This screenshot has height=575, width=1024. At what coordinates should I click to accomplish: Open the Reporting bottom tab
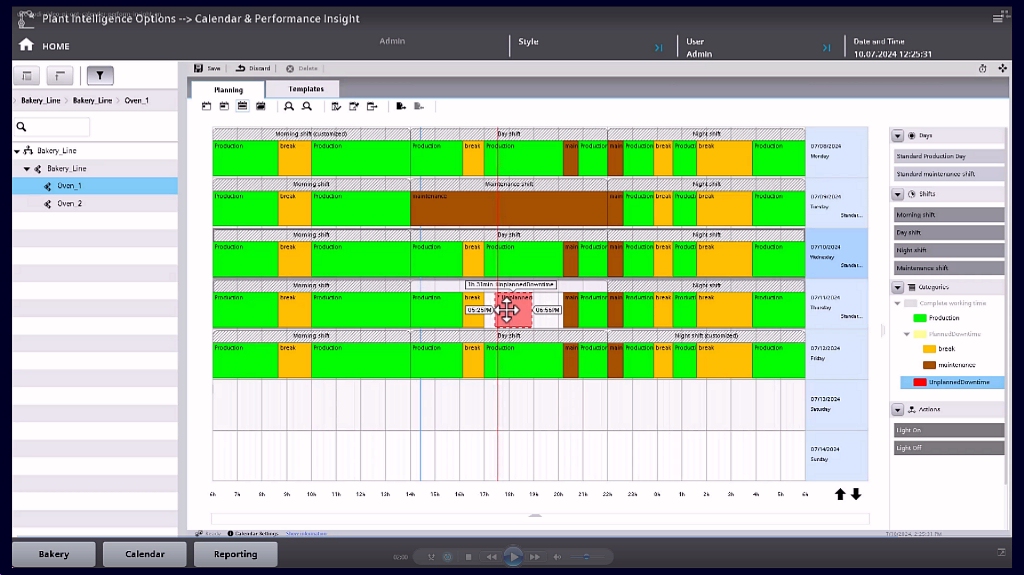click(x=236, y=554)
